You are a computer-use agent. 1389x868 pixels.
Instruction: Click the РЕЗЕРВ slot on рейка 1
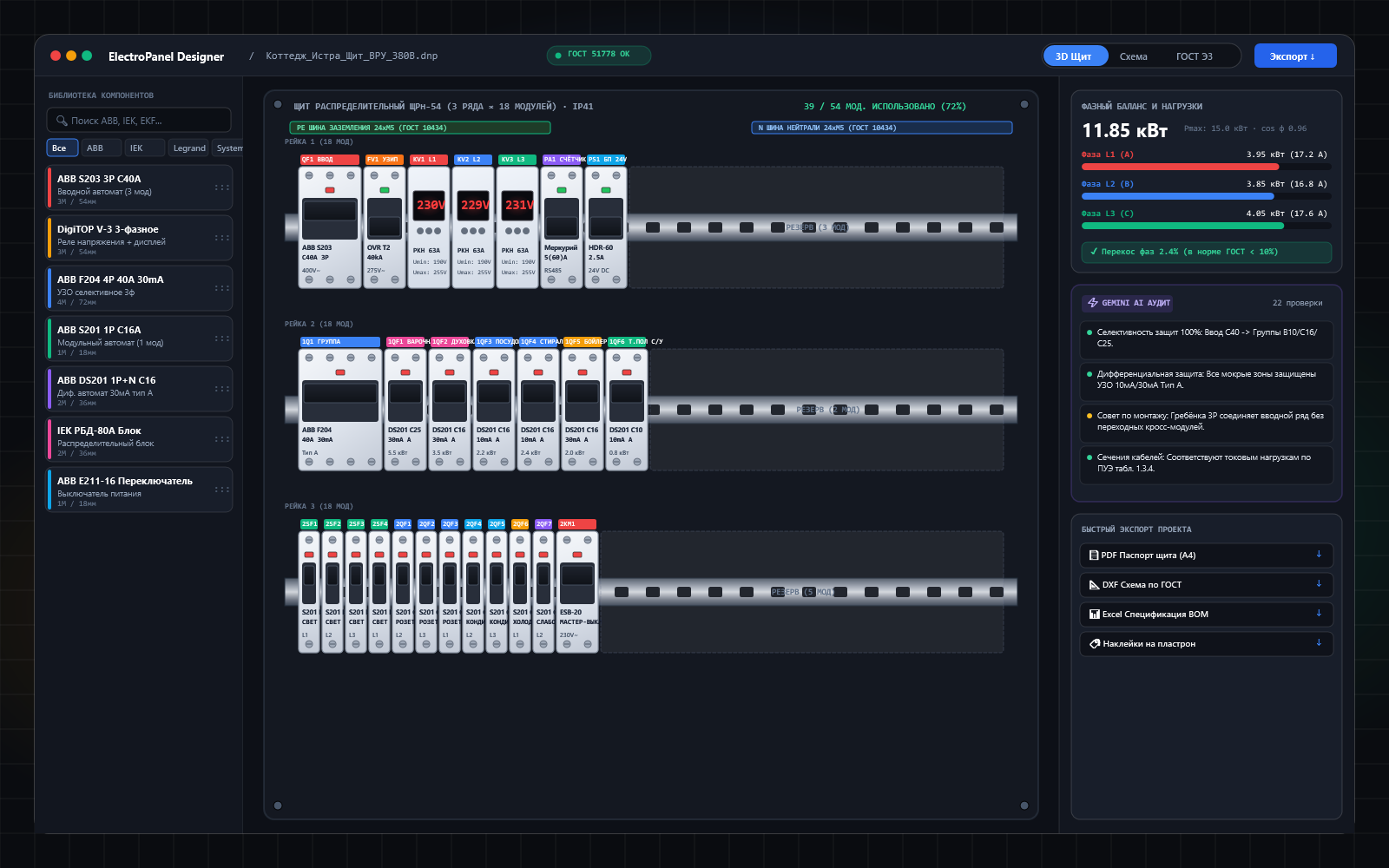(816, 227)
